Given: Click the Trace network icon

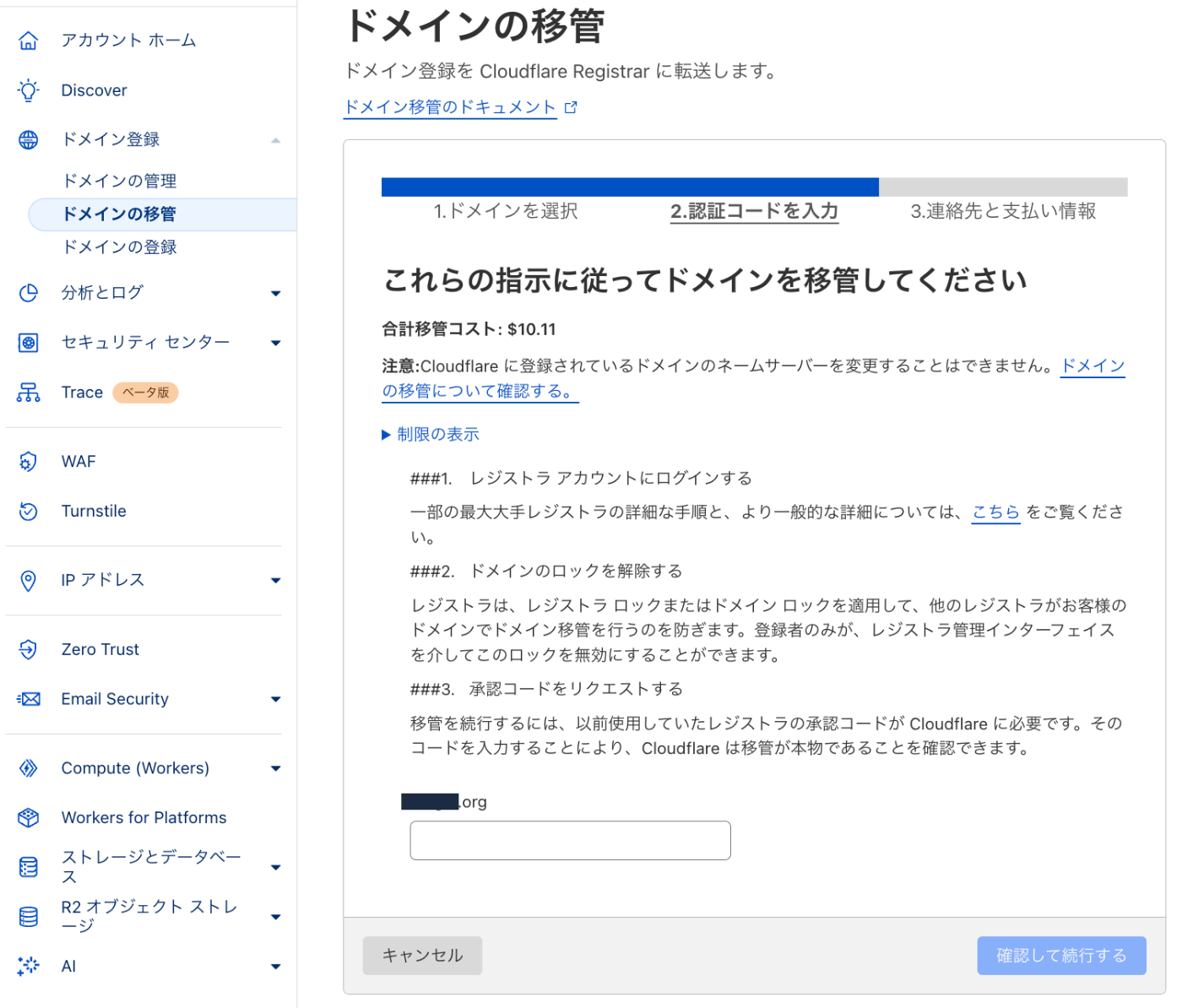Looking at the screenshot, I should 29,393.
